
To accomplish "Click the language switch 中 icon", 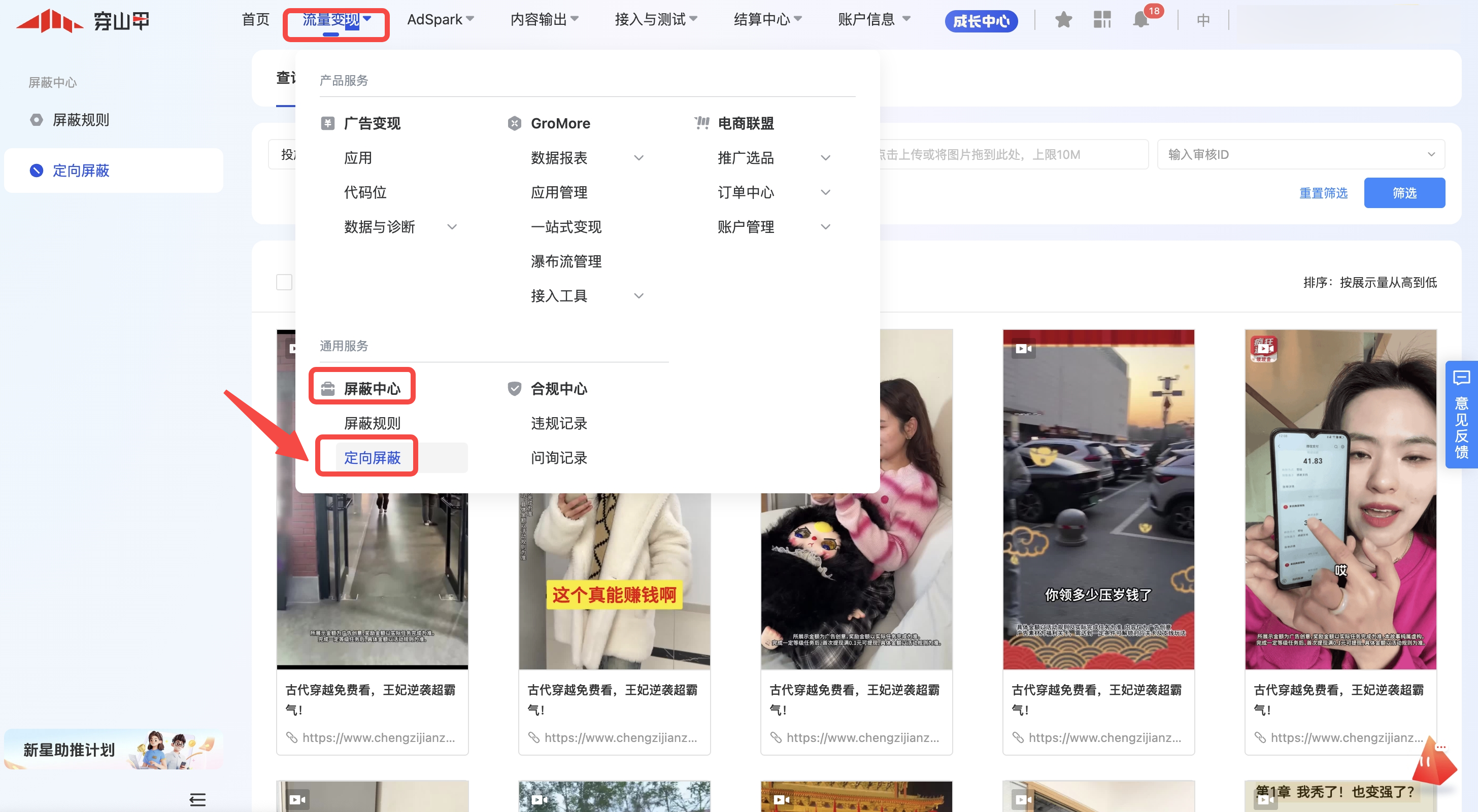I will click(1203, 20).
